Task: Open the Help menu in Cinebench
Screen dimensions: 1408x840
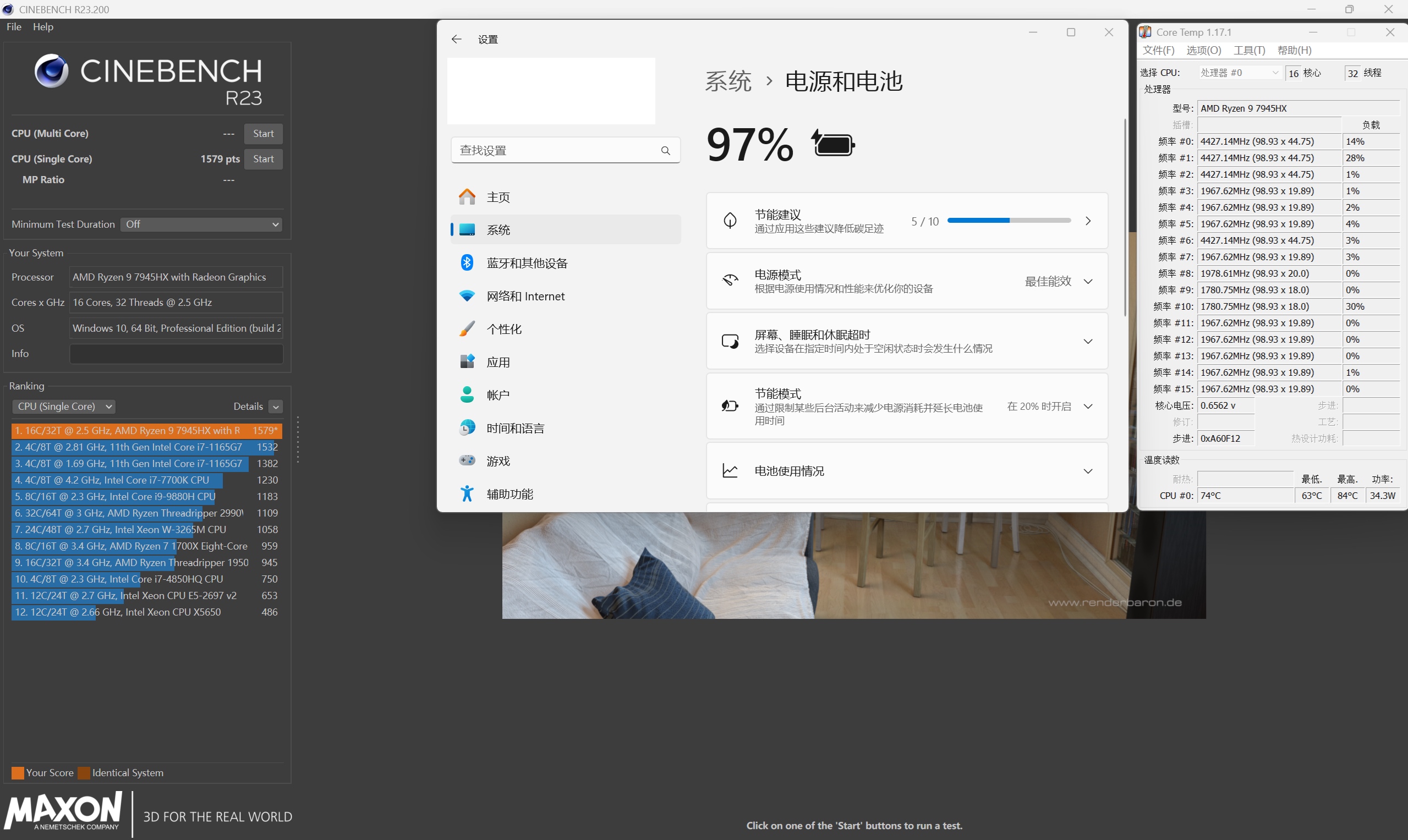Action: tap(43, 26)
